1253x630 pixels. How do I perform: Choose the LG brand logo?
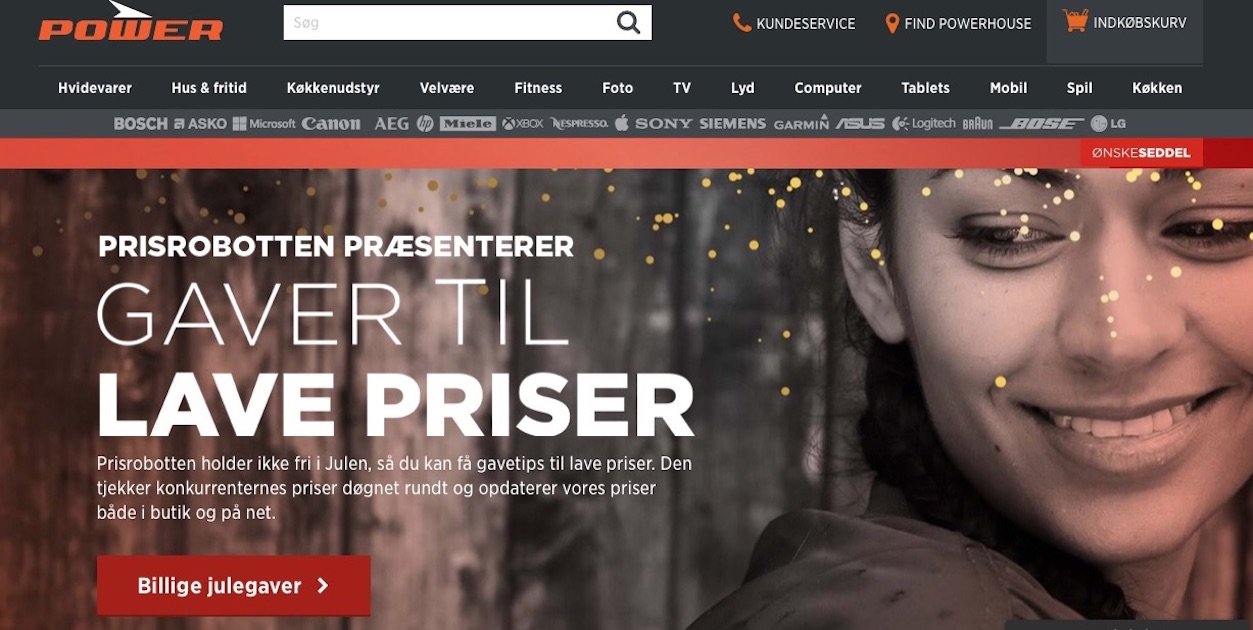(1108, 124)
